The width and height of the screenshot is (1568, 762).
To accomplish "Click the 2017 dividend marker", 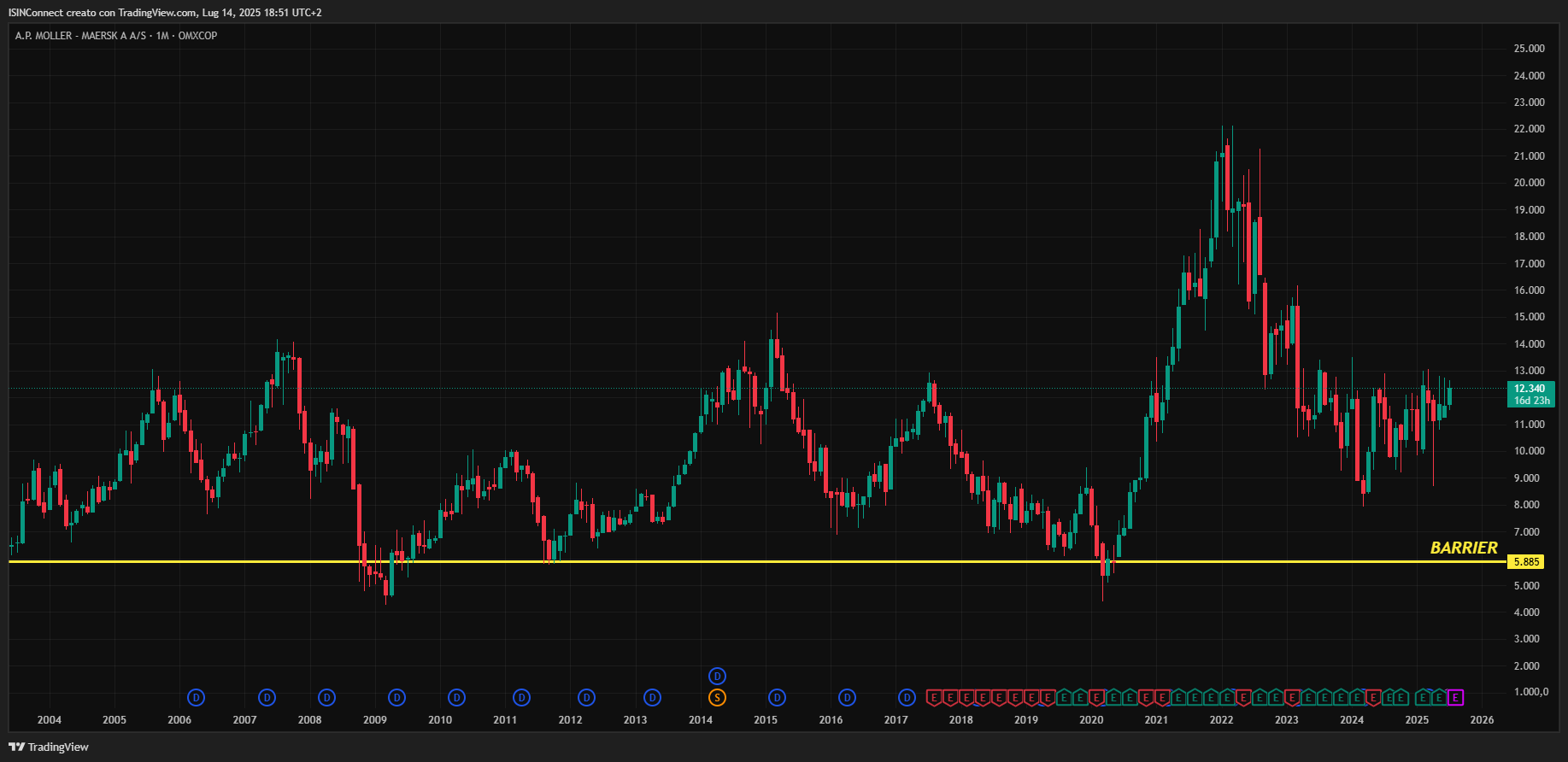I will coord(907,698).
